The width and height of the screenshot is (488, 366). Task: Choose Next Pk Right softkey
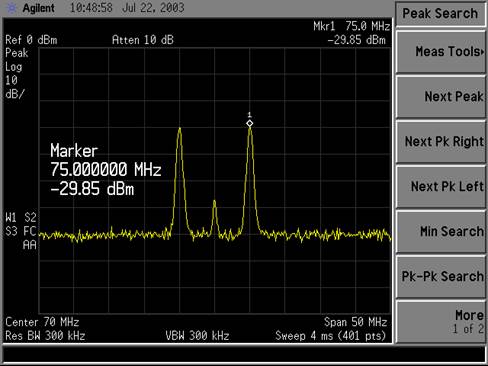click(441, 142)
